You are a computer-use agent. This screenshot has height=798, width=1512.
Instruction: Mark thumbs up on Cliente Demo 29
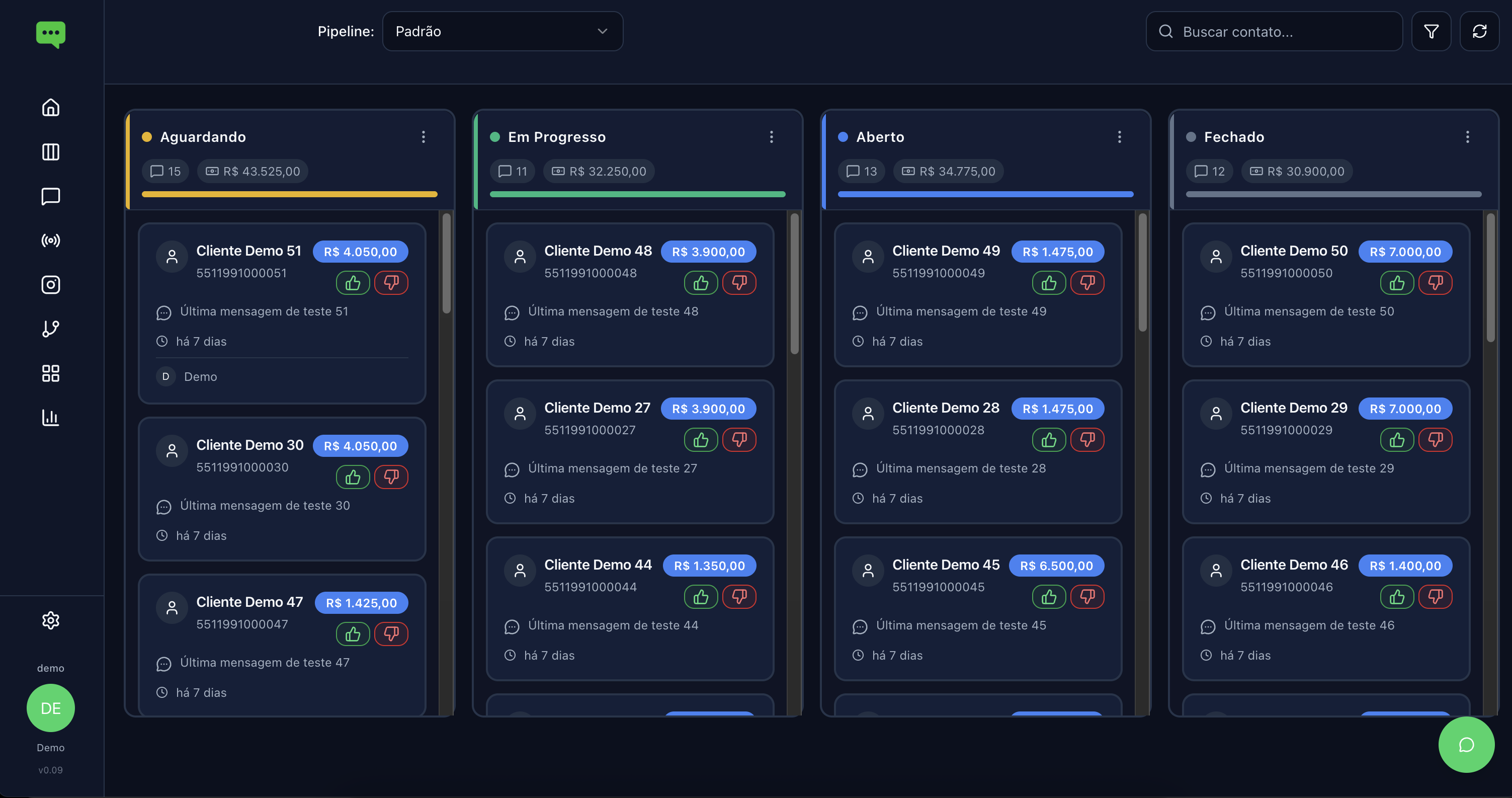[x=1397, y=439]
